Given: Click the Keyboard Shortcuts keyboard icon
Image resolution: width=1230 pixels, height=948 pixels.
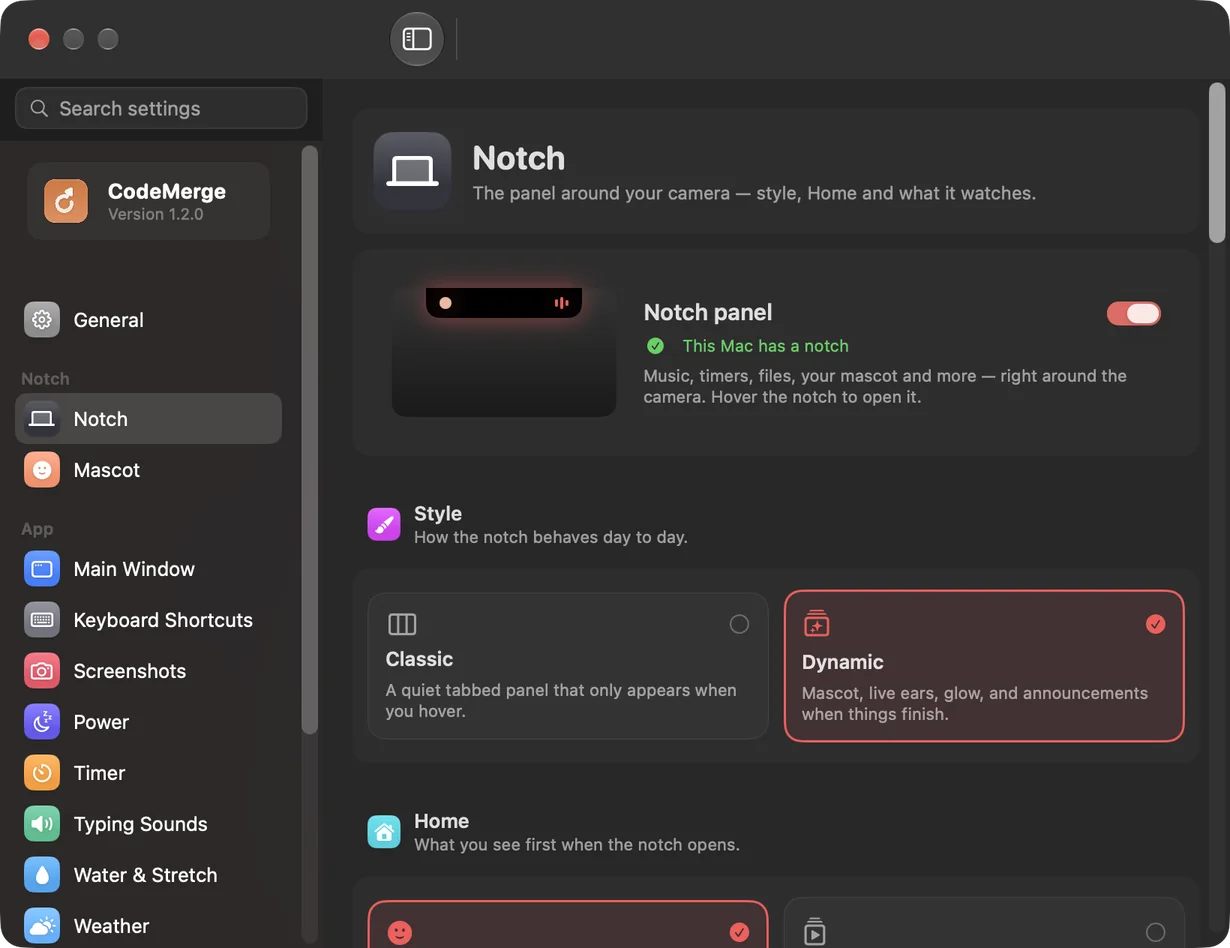Looking at the screenshot, I should click(42, 620).
